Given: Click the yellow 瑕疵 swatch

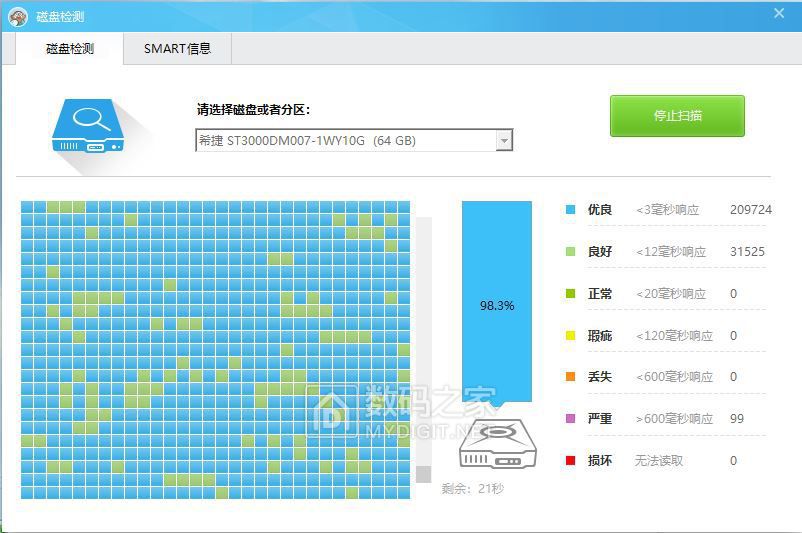Looking at the screenshot, I should pos(570,336).
